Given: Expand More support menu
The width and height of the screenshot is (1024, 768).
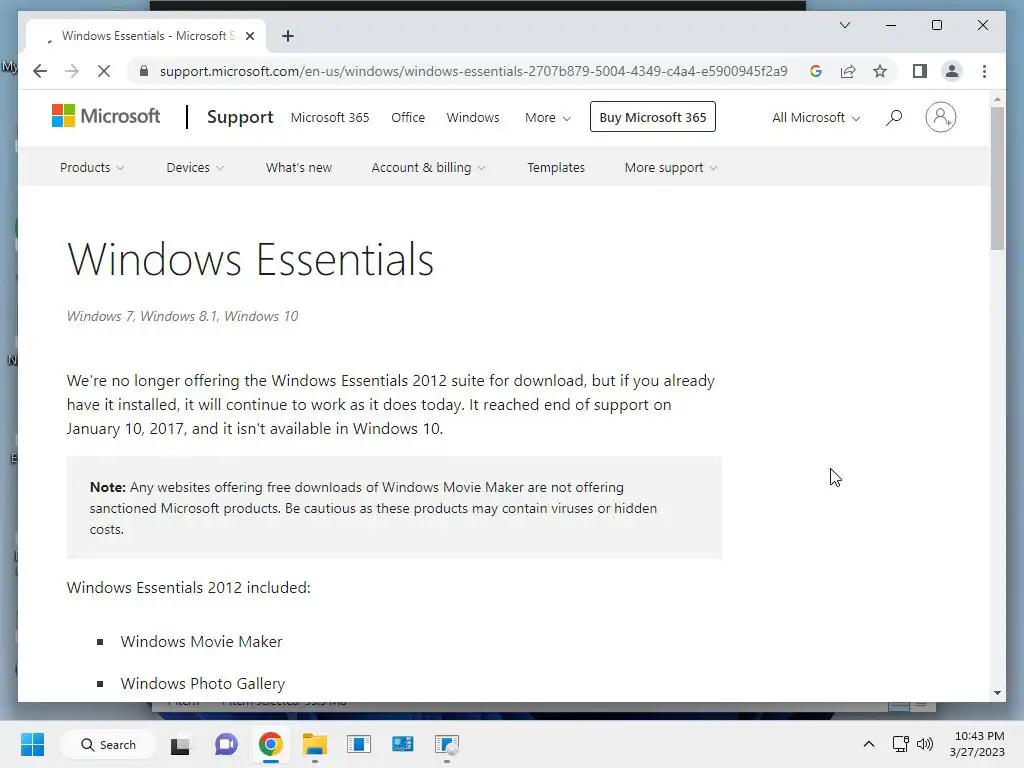Looking at the screenshot, I should click(671, 168).
